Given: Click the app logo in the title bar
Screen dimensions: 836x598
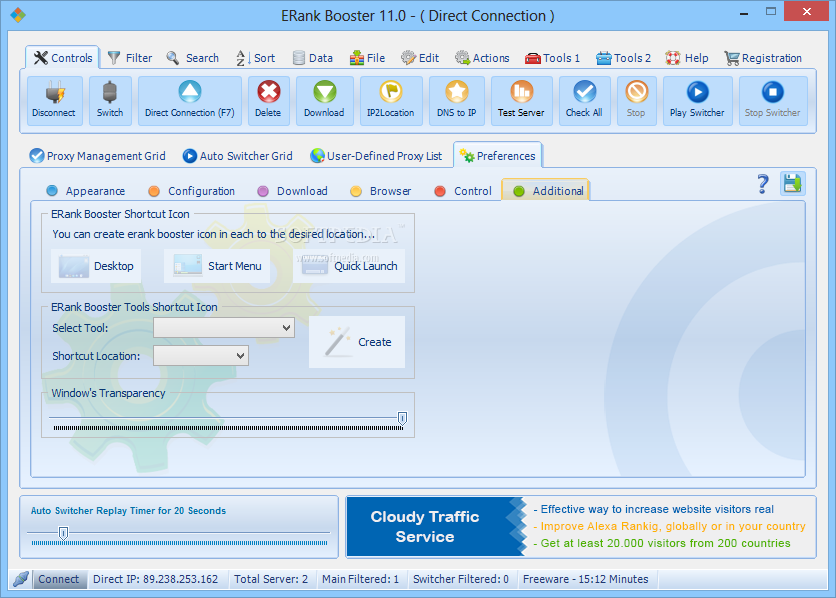Looking at the screenshot, I should pos(18,15).
